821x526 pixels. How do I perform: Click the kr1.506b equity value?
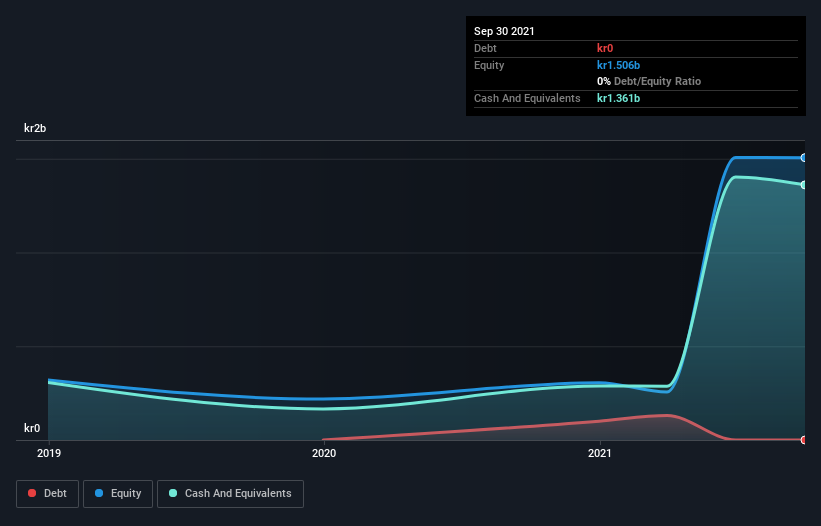(x=618, y=65)
